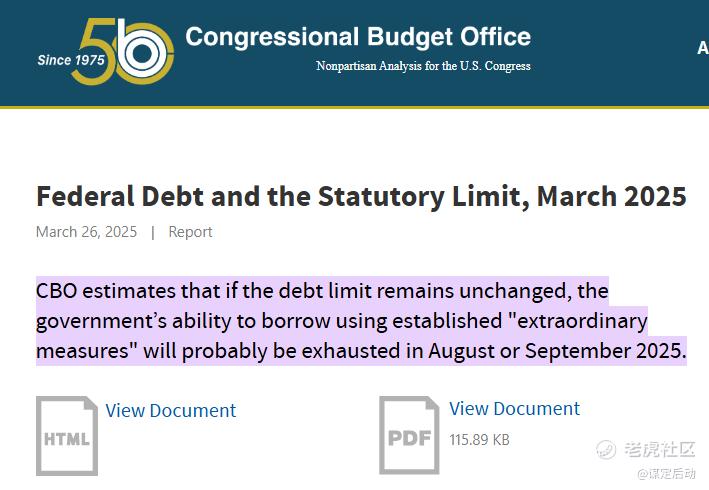This screenshot has height=490, width=709.
Task: Click the highlighted CBO estimates summary paragraph
Action: point(361,320)
